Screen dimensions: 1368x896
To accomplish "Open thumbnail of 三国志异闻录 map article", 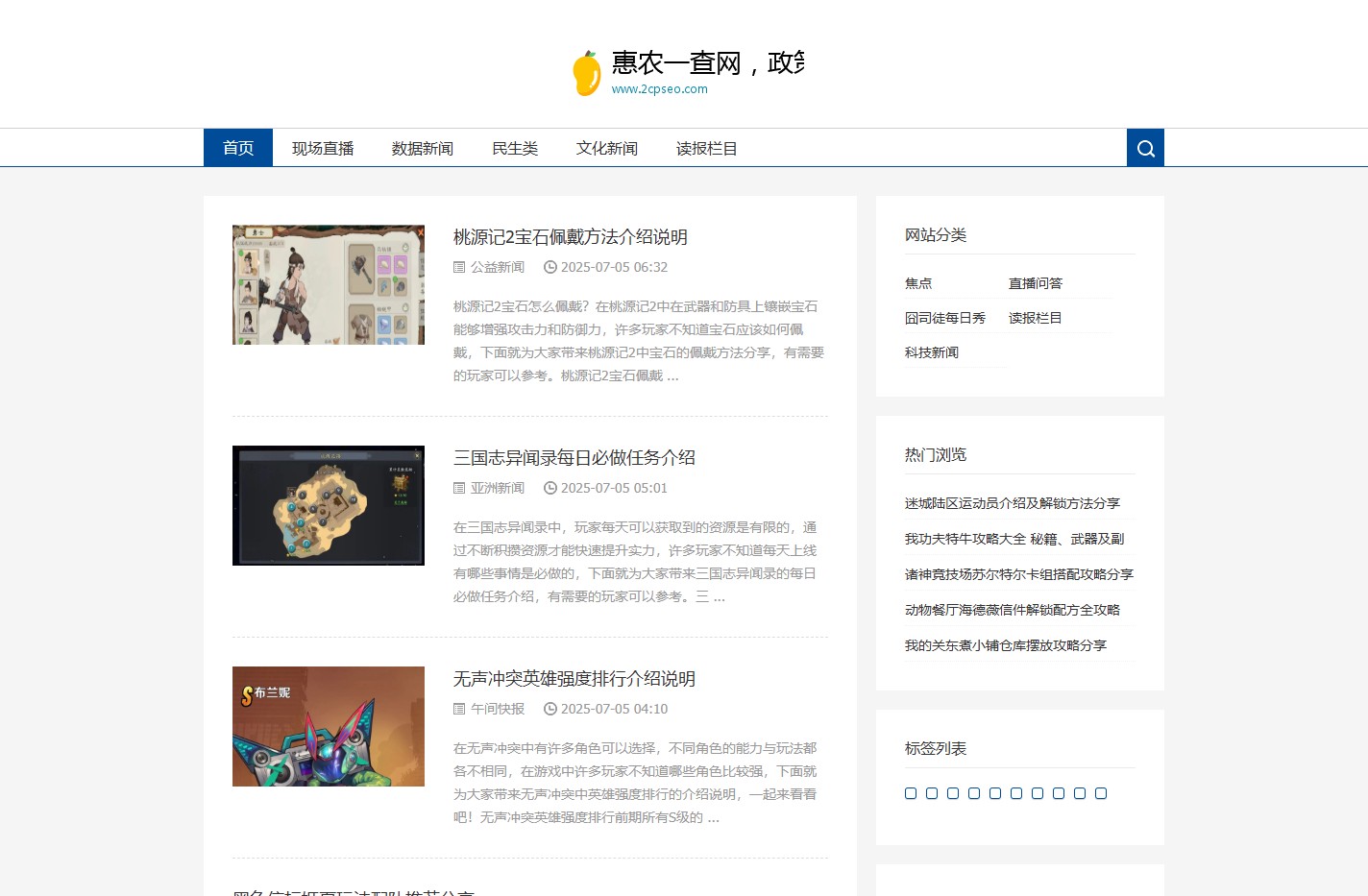I will coord(329,506).
